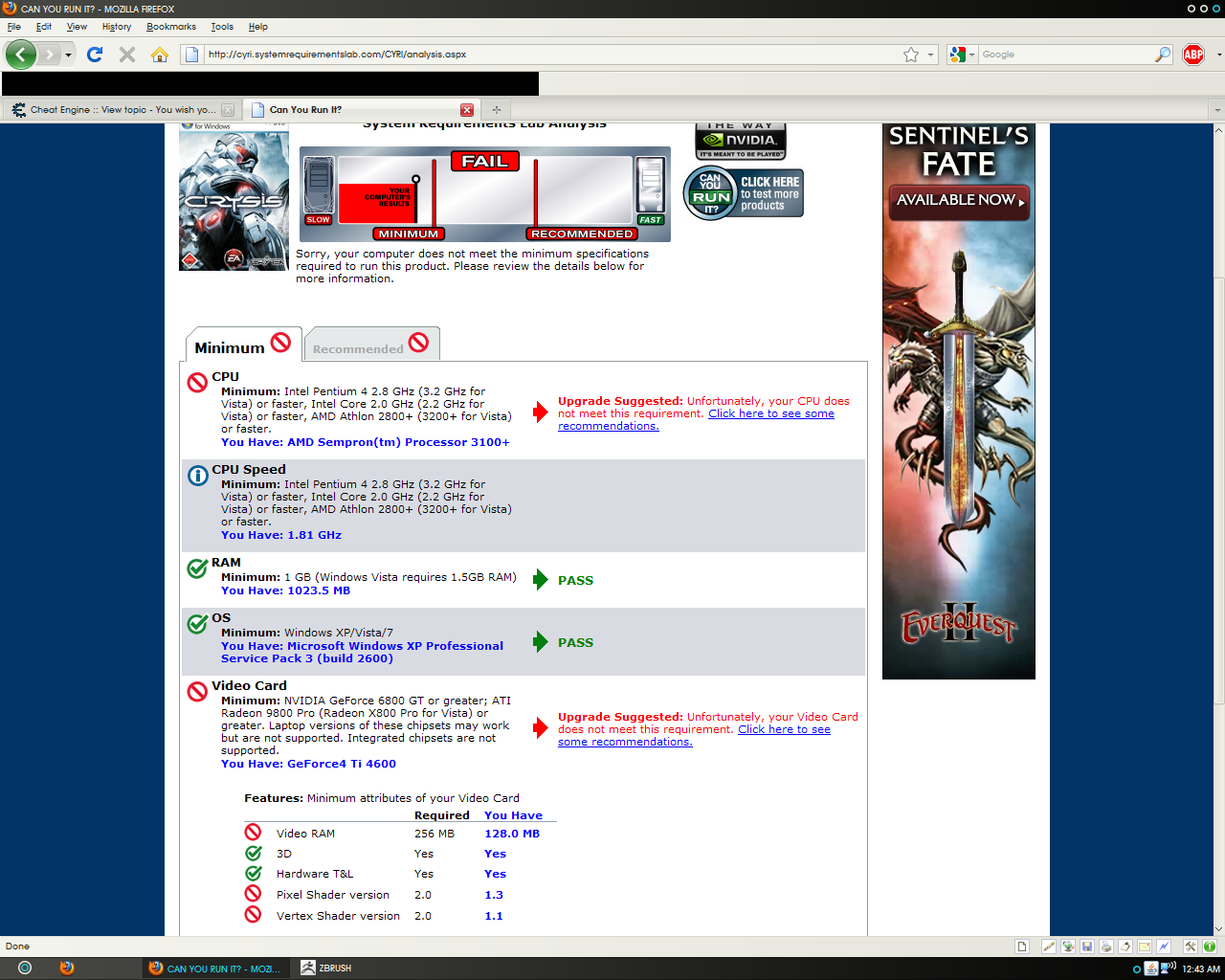This screenshot has width=1225, height=980.
Task: Open the EverQuest Sentinel's Fate ad banner
Action: click(958, 402)
